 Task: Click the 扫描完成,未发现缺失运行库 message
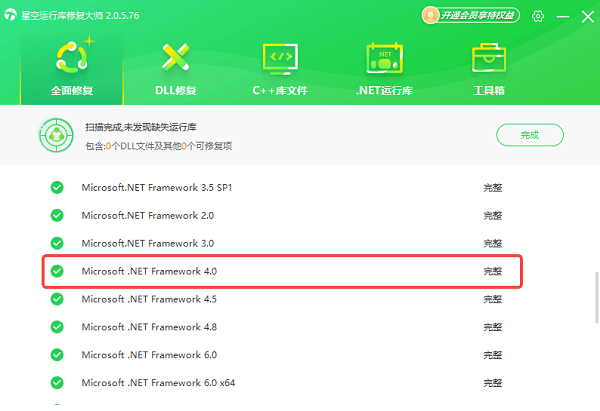[141, 127]
